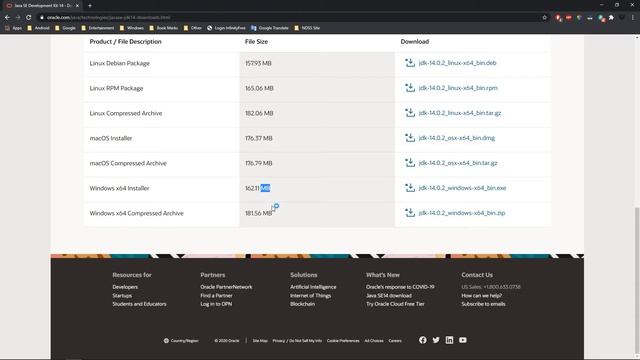Download icon for linux-x64_bin.tar.gz
The height and width of the screenshot is (360, 640).
[x=410, y=113]
